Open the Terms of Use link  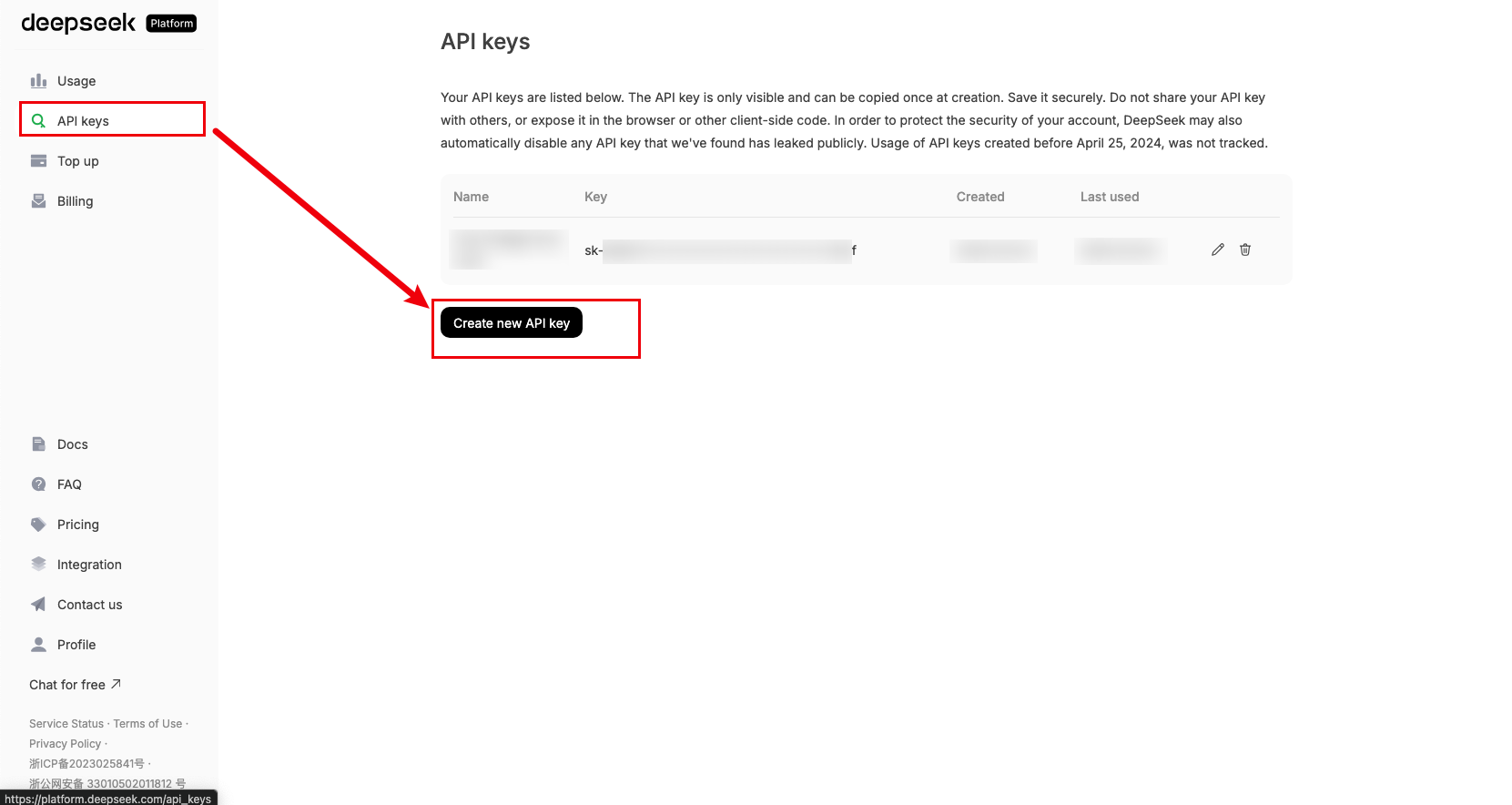pos(147,724)
